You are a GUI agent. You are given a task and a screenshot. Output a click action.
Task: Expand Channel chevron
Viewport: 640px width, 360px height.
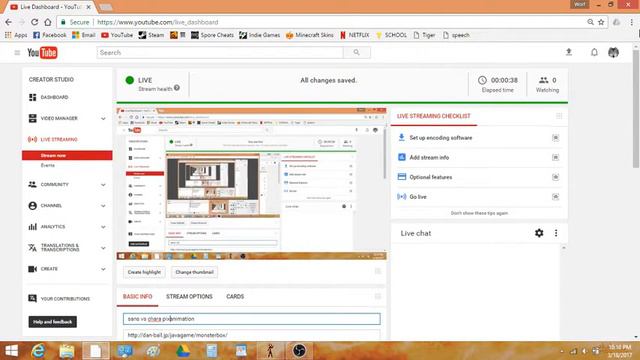pos(103,206)
